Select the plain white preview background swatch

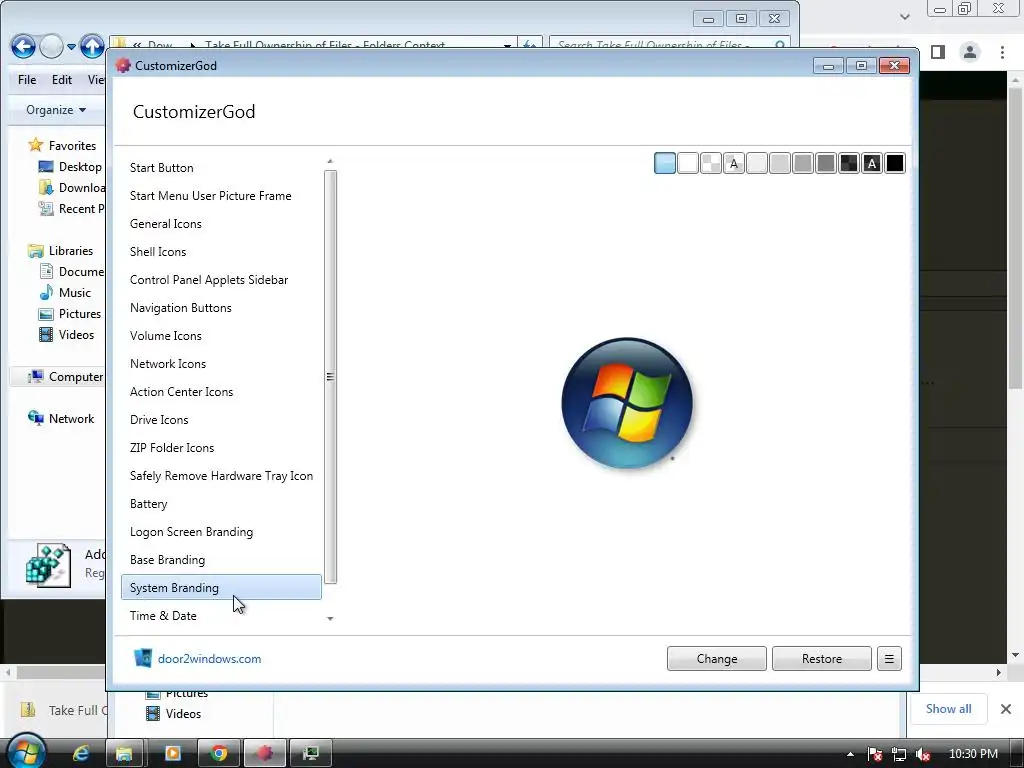point(688,163)
